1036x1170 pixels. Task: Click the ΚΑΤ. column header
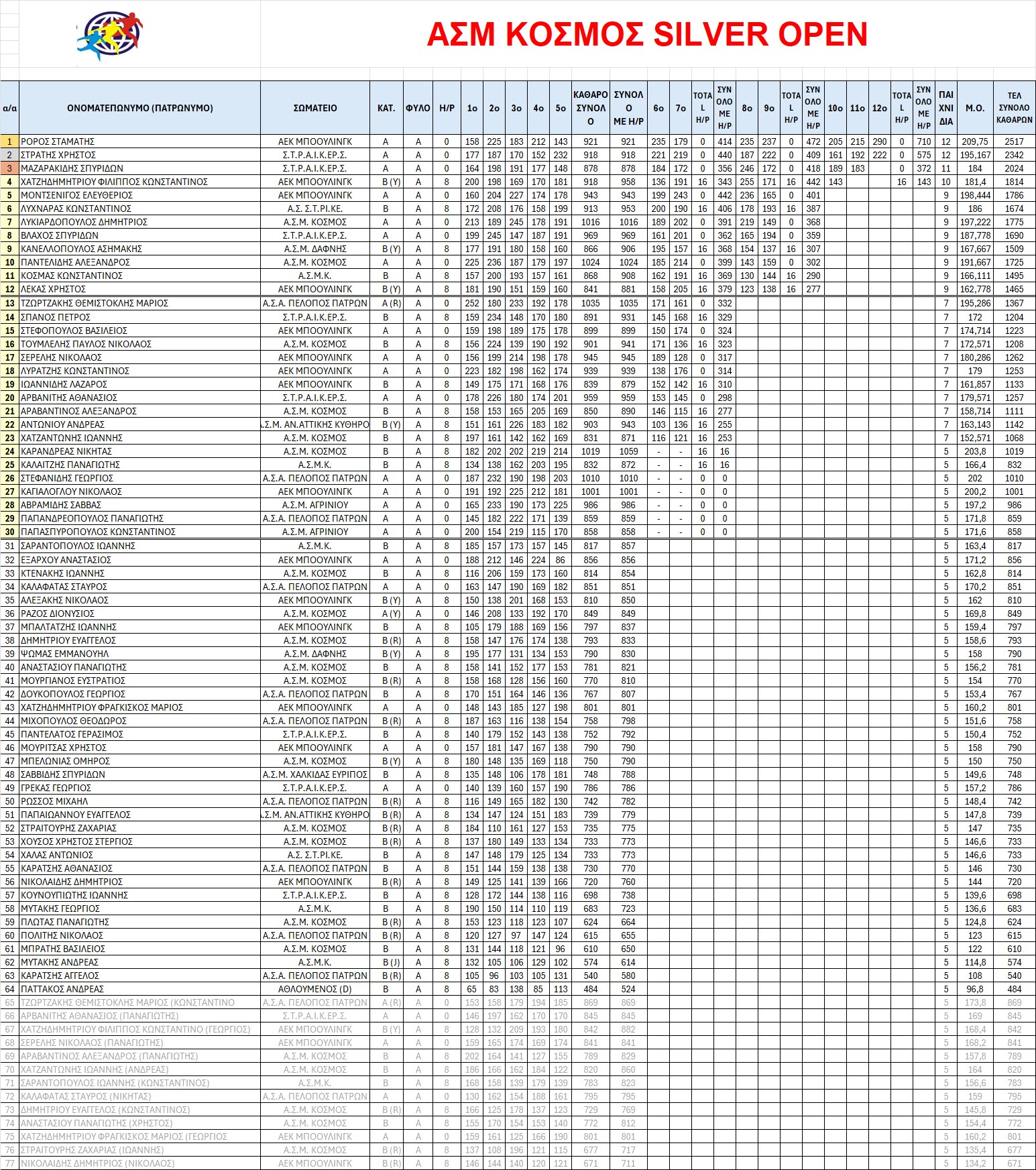(x=386, y=108)
